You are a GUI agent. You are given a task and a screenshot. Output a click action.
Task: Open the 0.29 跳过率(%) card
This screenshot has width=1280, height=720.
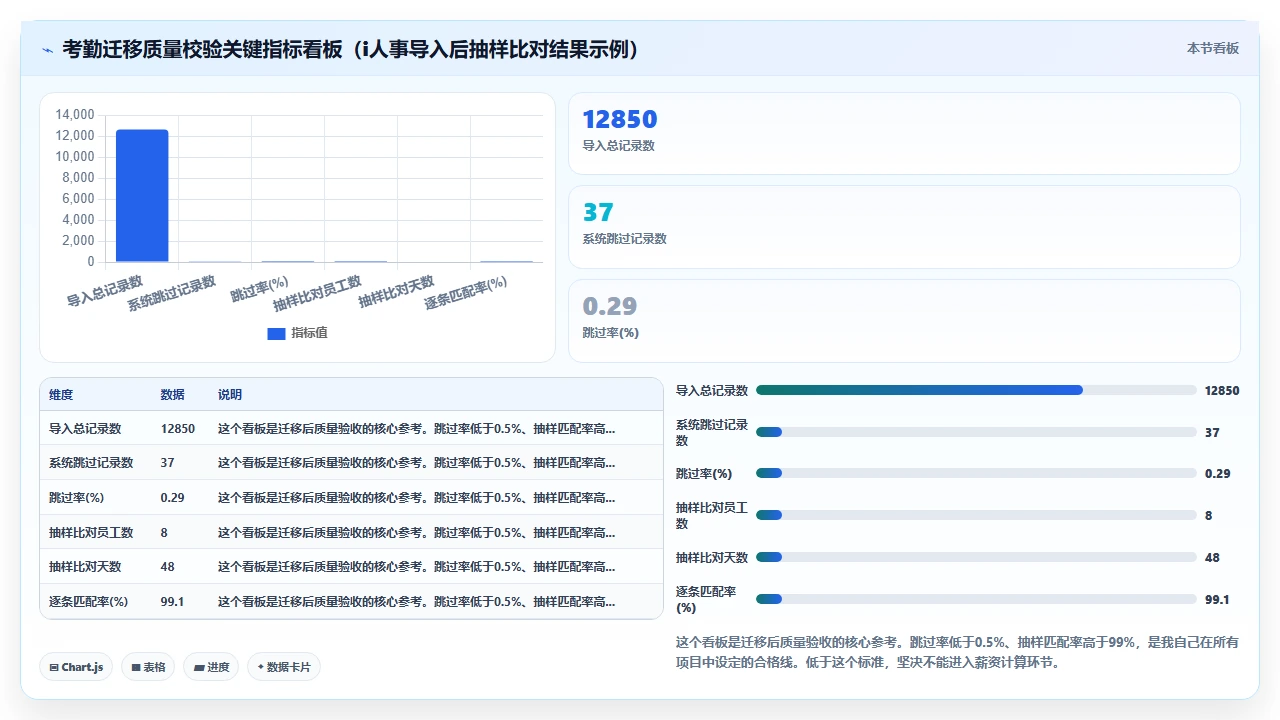904,320
